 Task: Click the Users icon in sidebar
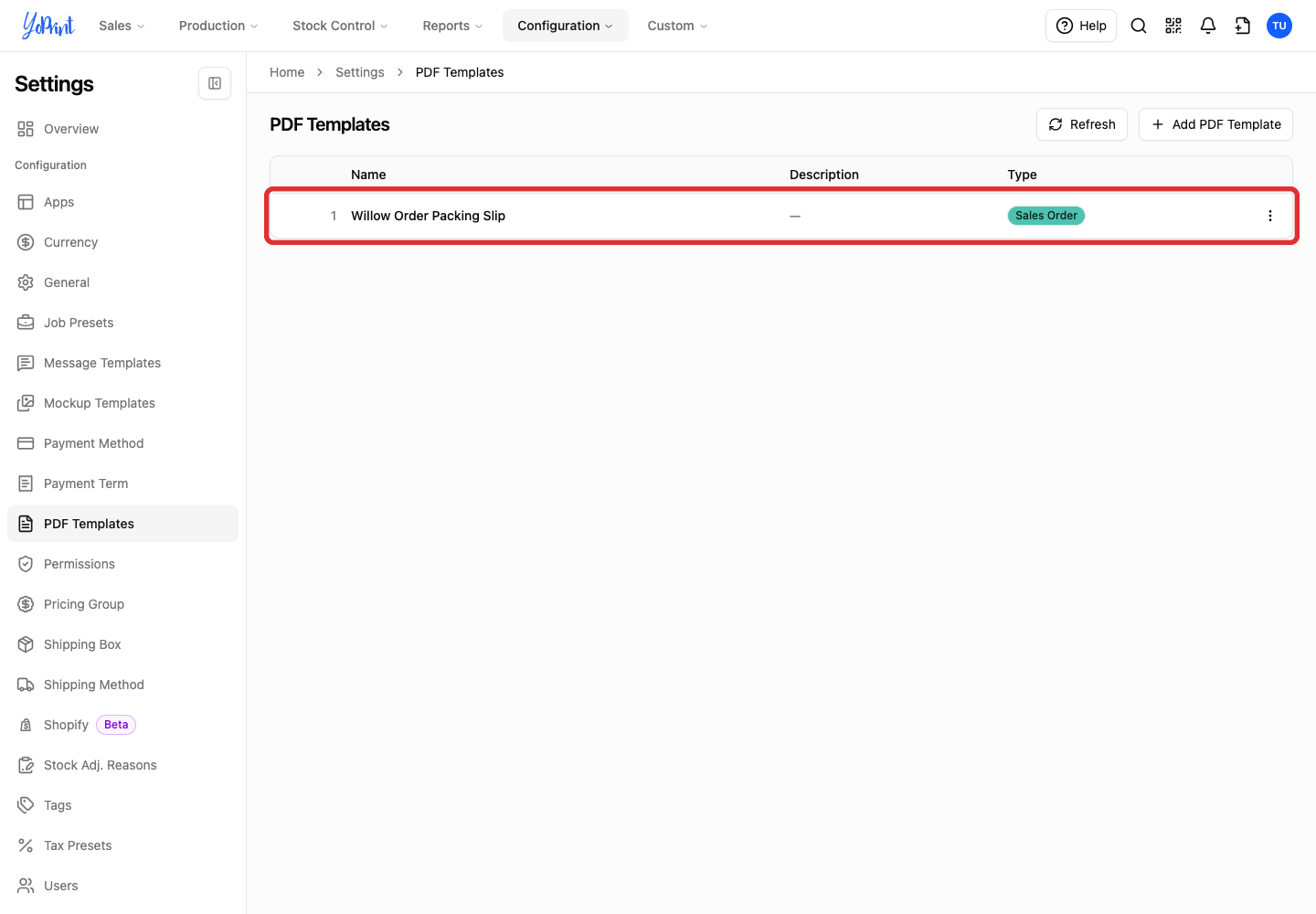26,886
